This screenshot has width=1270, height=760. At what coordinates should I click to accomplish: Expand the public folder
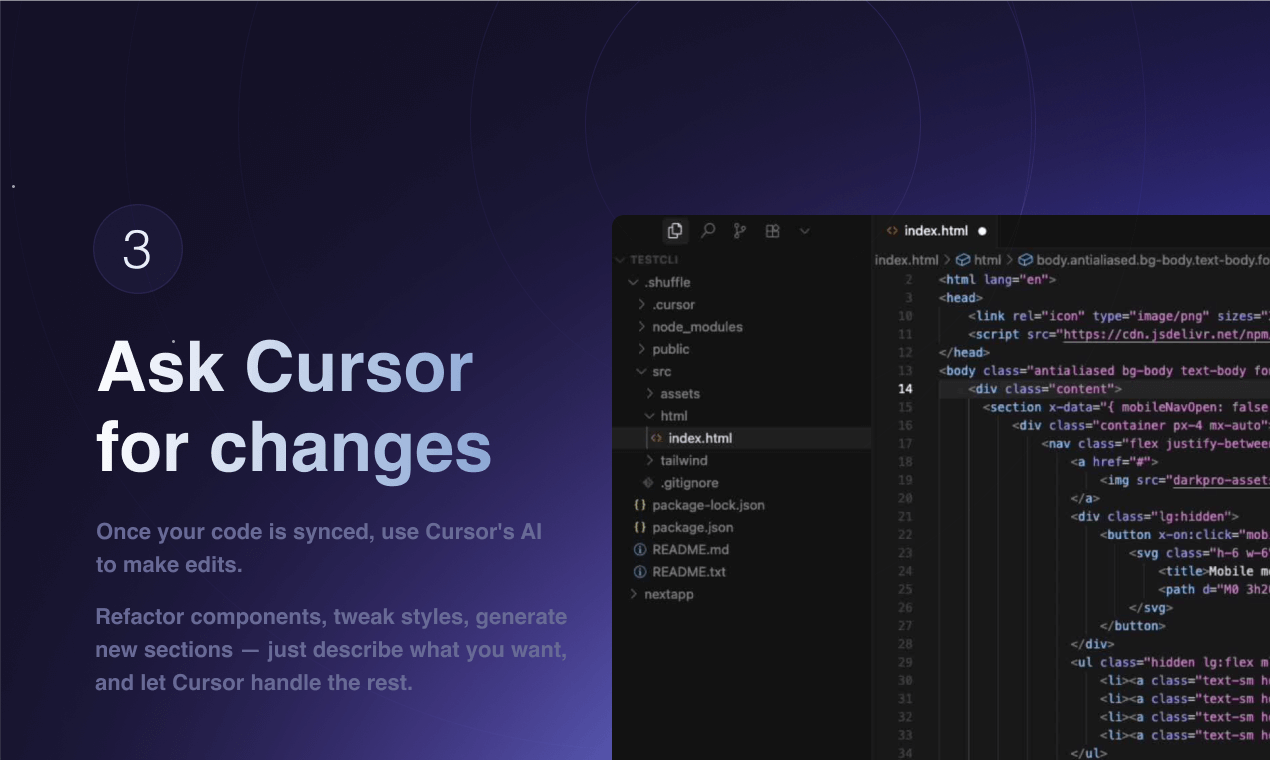[642, 349]
